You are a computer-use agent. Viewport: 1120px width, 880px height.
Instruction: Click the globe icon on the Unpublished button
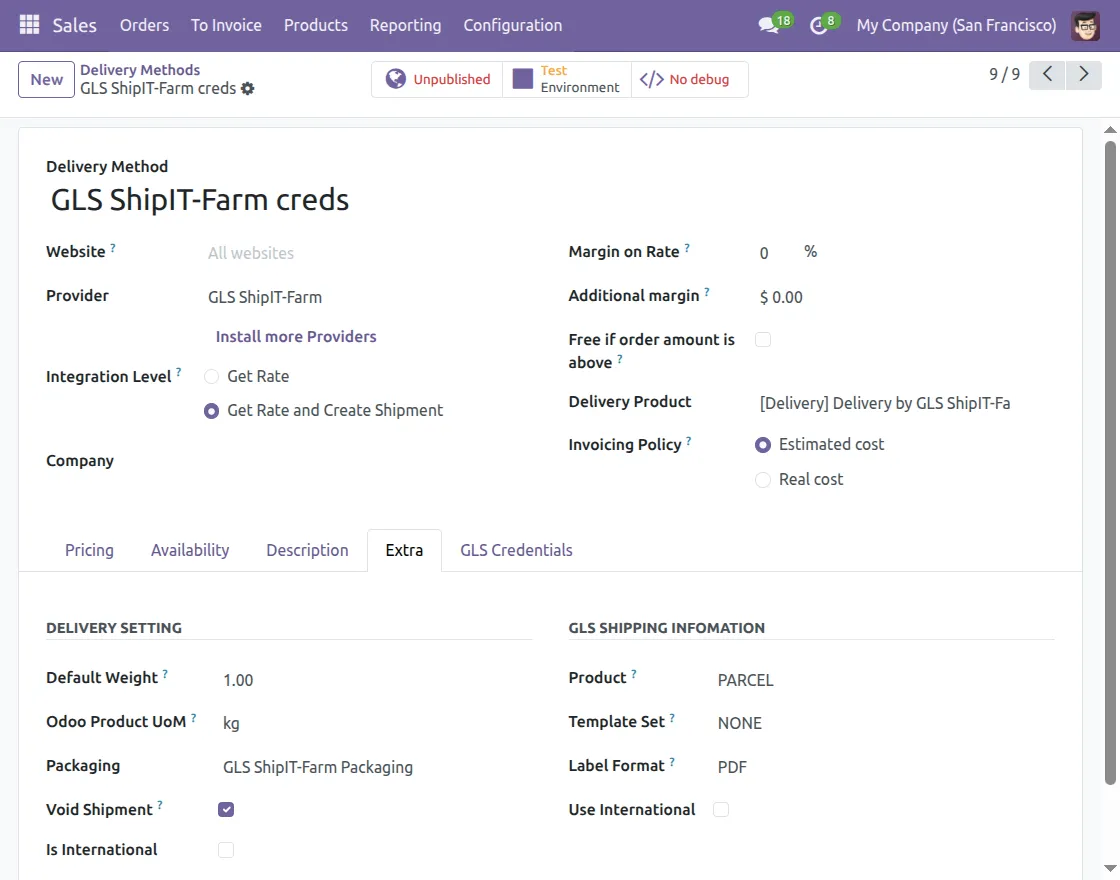coord(395,79)
